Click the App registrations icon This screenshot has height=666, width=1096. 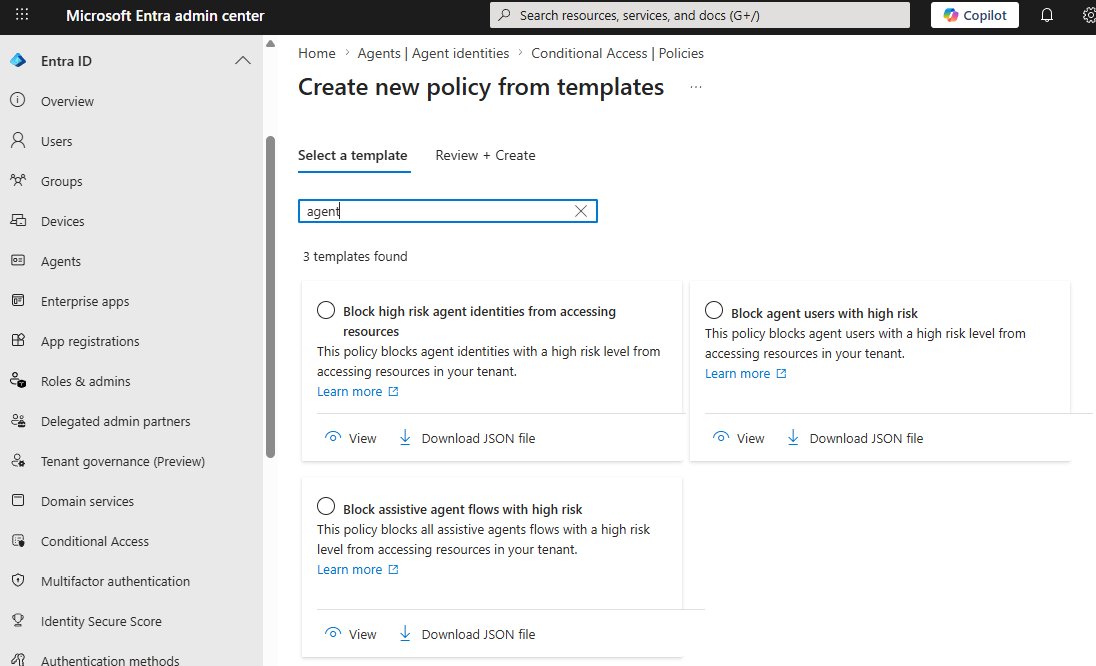click(x=18, y=340)
